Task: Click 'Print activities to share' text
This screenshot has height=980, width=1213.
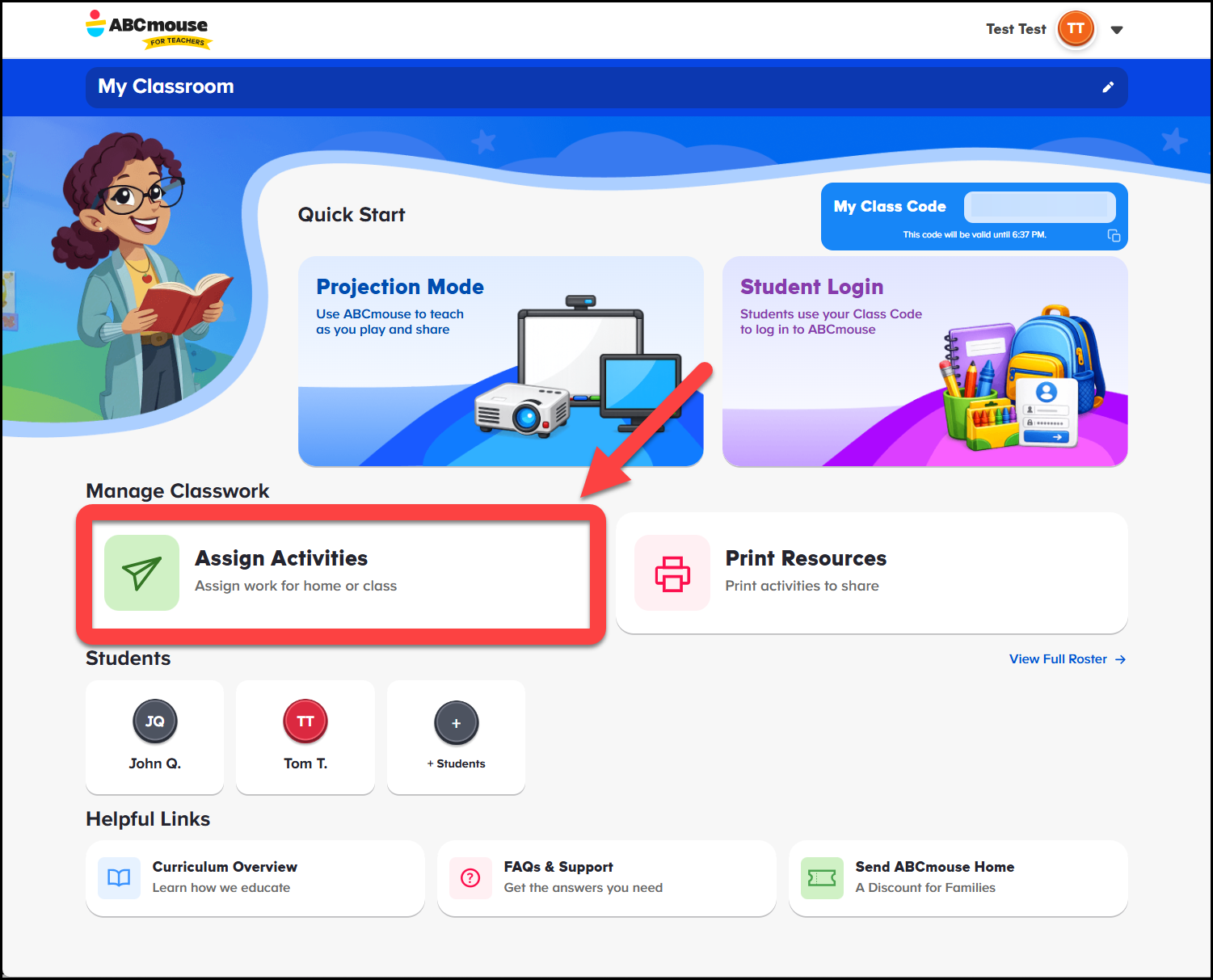Action: tap(802, 586)
